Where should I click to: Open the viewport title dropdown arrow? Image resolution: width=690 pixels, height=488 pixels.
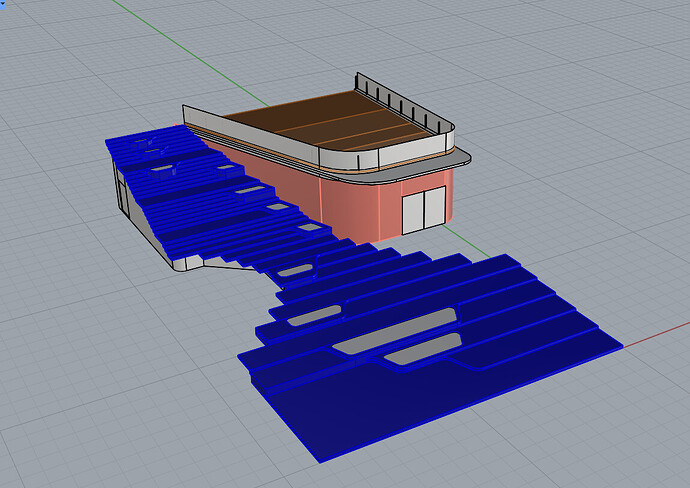(3, 5)
